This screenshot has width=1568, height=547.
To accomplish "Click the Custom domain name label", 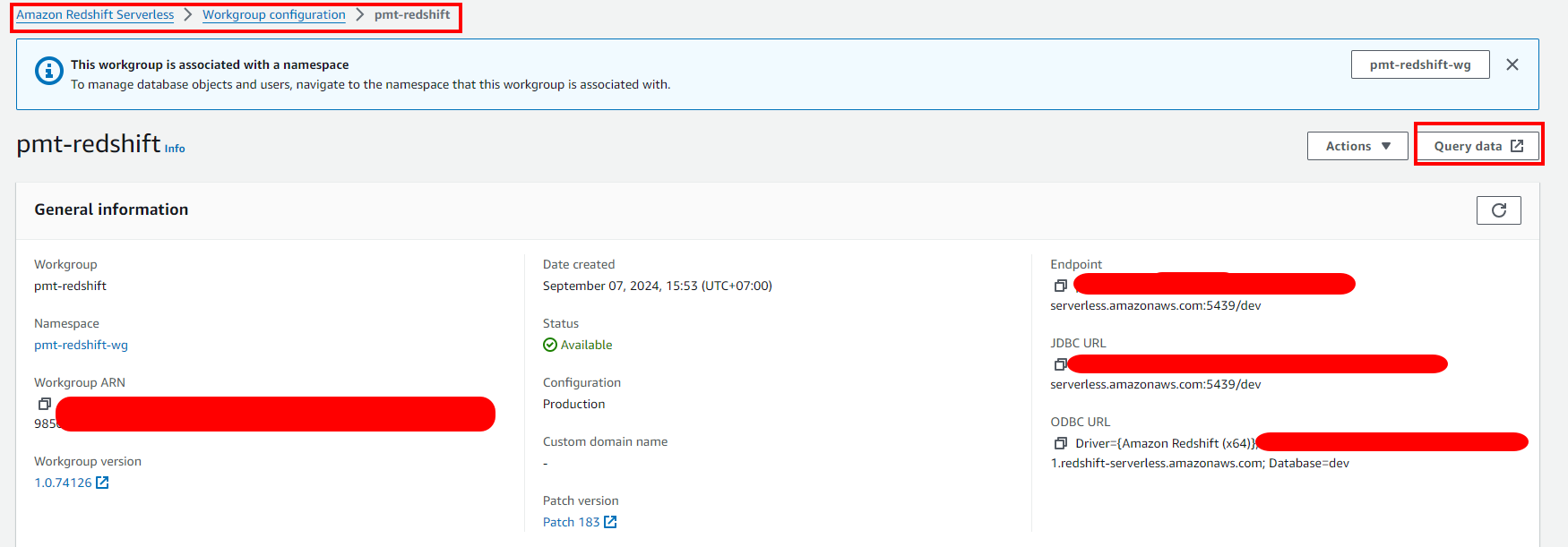I will [x=605, y=441].
